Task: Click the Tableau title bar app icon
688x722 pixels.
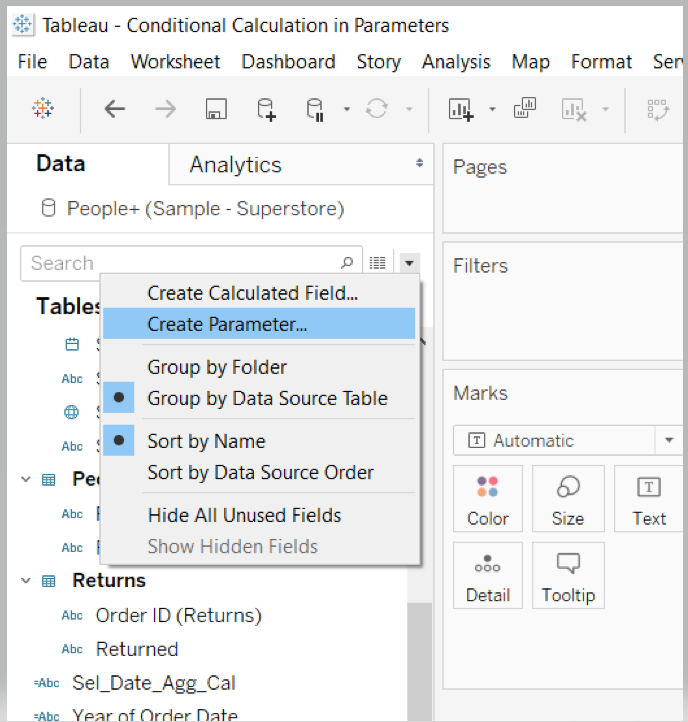Action: [x=22, y=24]
